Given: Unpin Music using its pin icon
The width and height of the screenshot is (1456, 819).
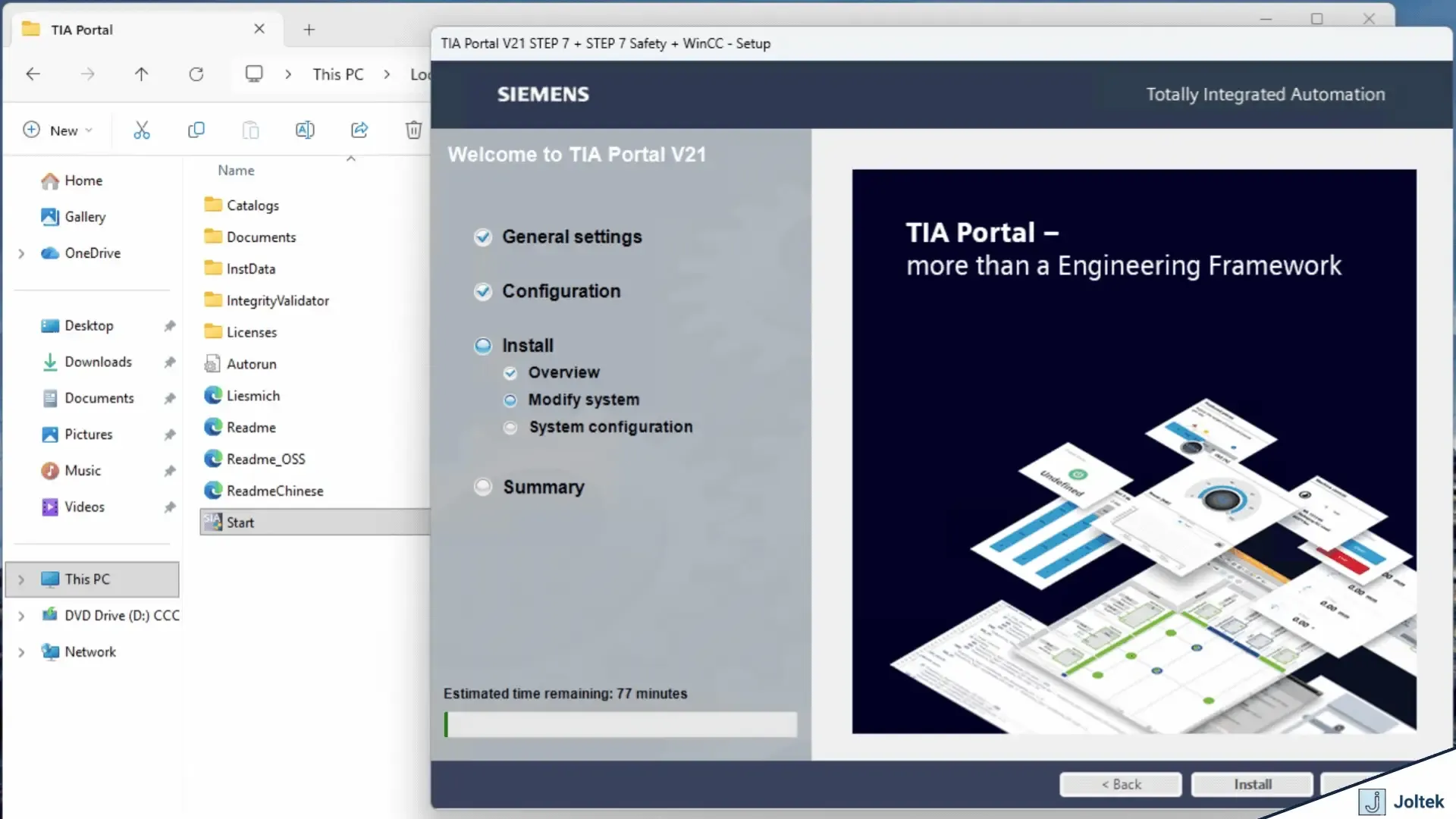Looking at the screenshot, I should pos(170,471).
